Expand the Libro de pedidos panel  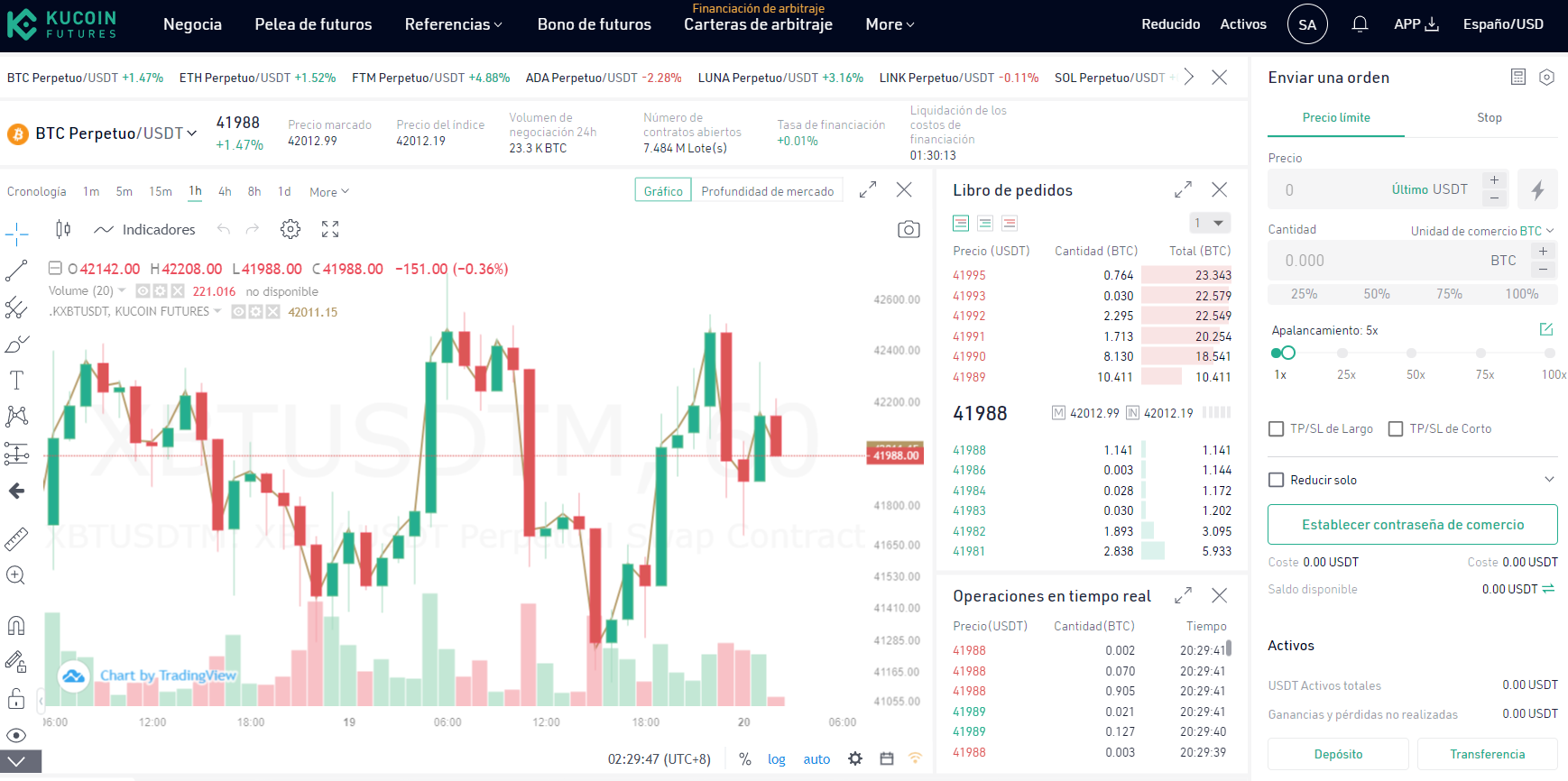1183,189
